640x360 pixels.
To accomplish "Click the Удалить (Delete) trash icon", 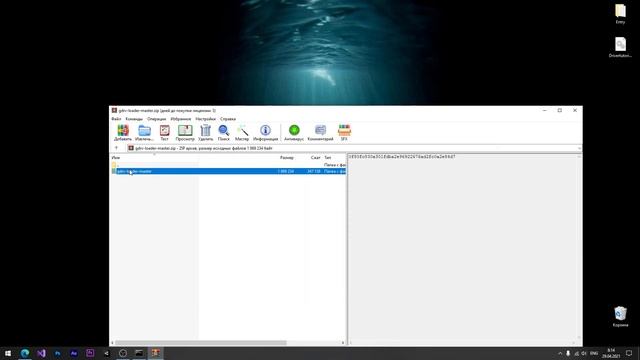I will (206, 133).
